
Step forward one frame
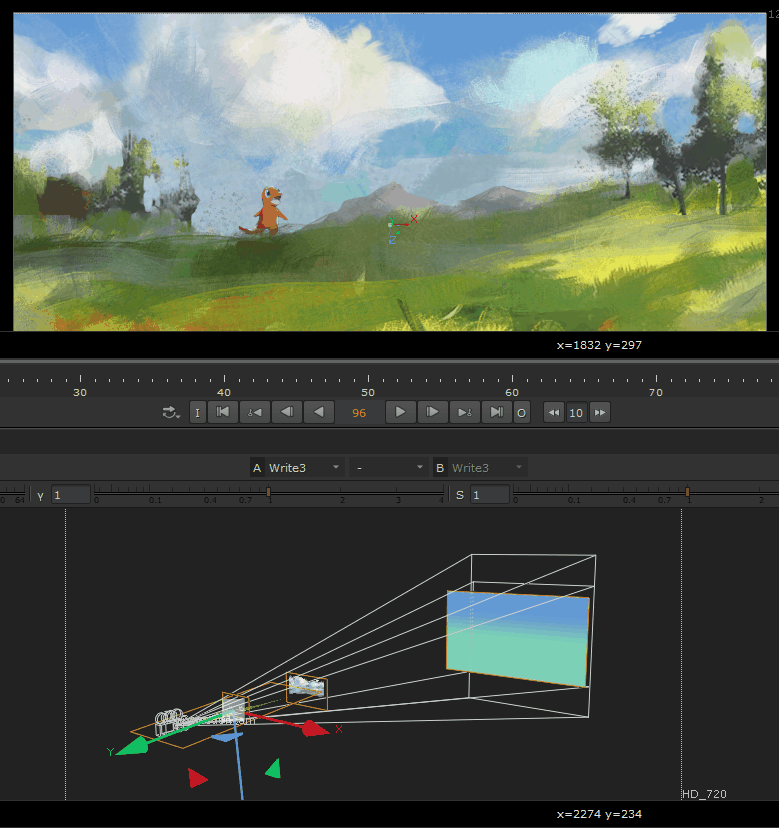432,412
